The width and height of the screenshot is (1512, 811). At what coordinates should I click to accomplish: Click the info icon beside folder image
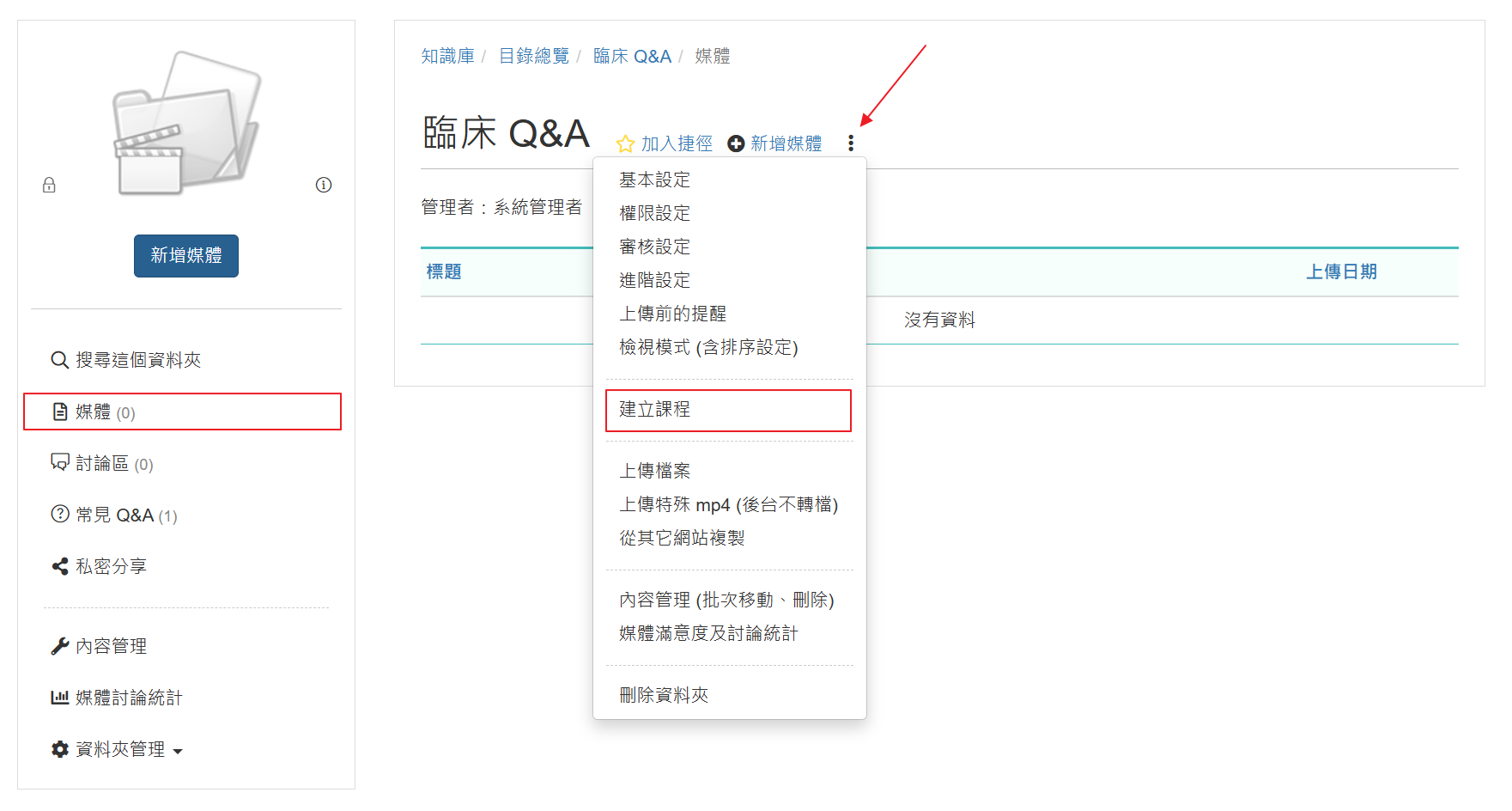(x=324, y=185)
